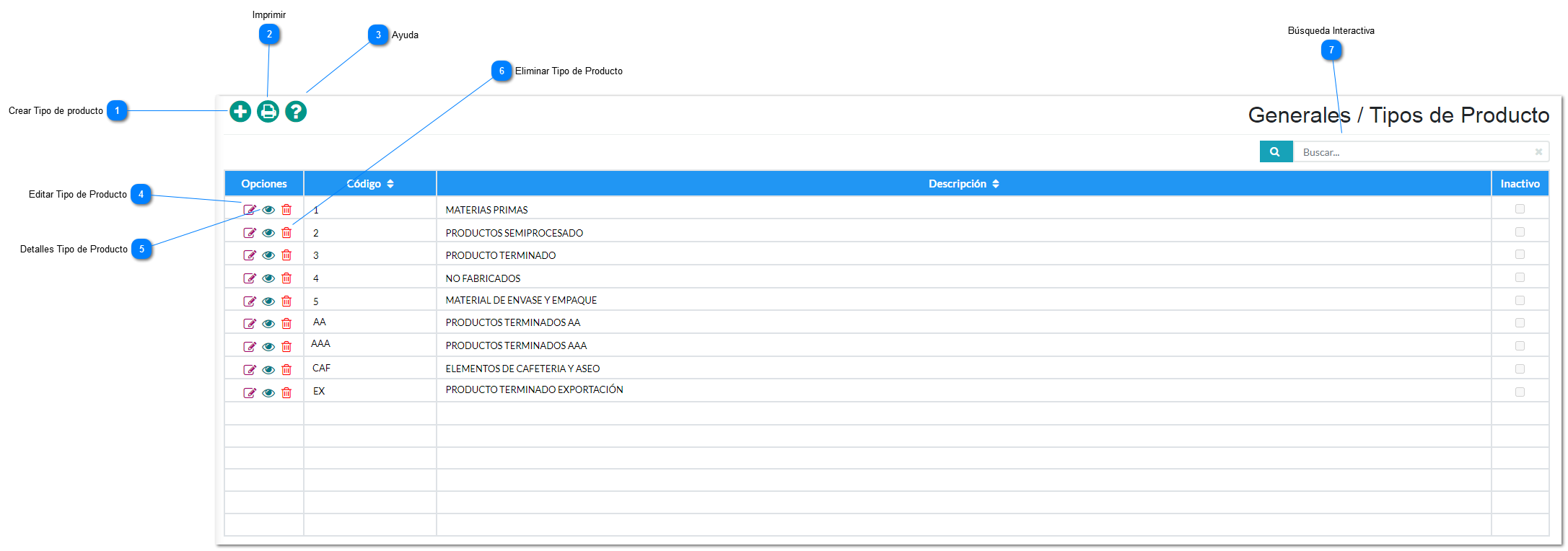The width and height of the screenshot is (1568, 551).
Task: Click the 'Generales / Tipos de Producto' heading
Action: (1398, 115)
